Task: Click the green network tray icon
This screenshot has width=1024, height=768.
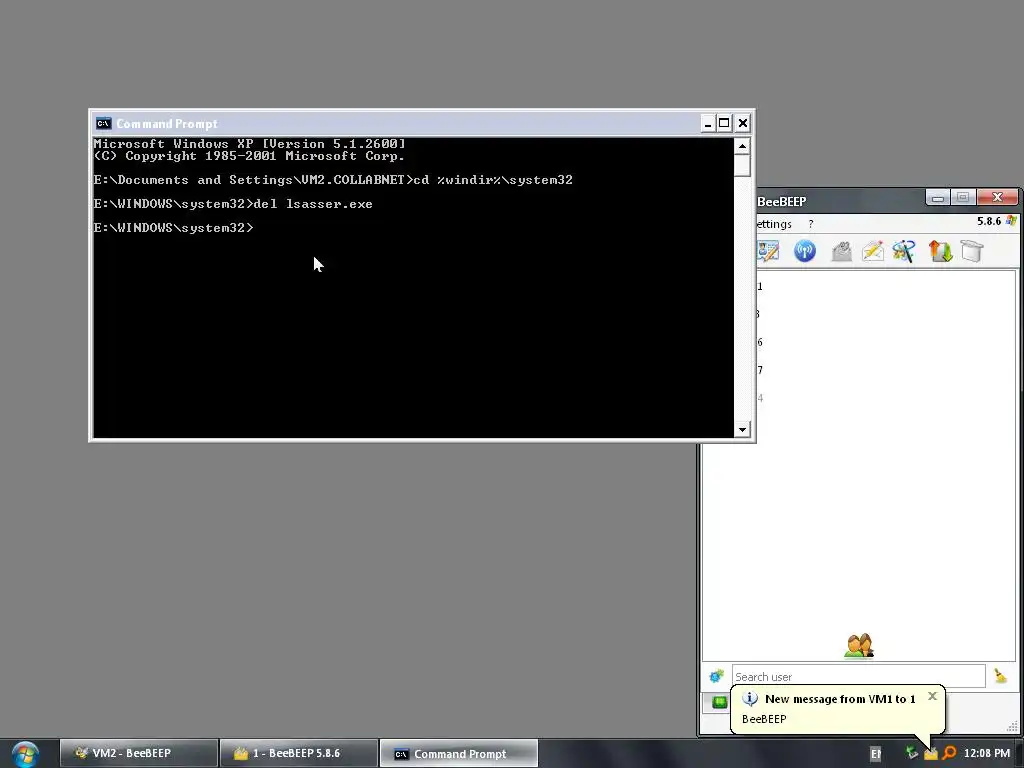Action: pyautogui.click(x=912, y=754)
